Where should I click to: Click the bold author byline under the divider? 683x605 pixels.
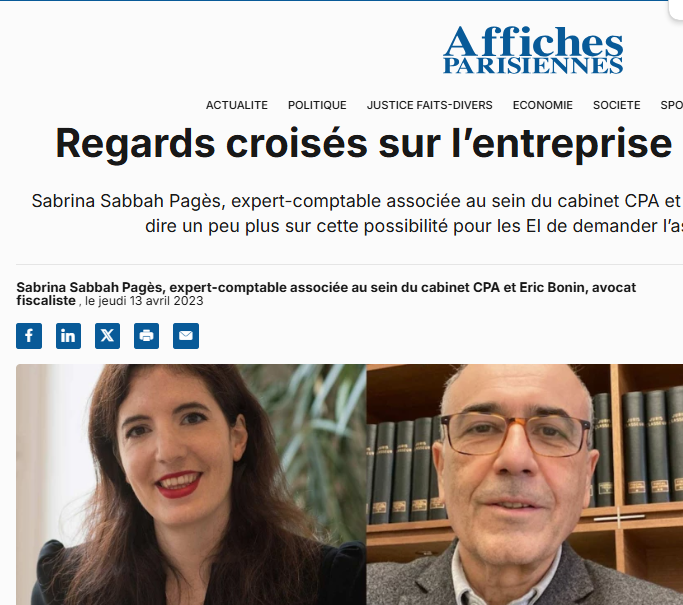[x=326, y=294]
